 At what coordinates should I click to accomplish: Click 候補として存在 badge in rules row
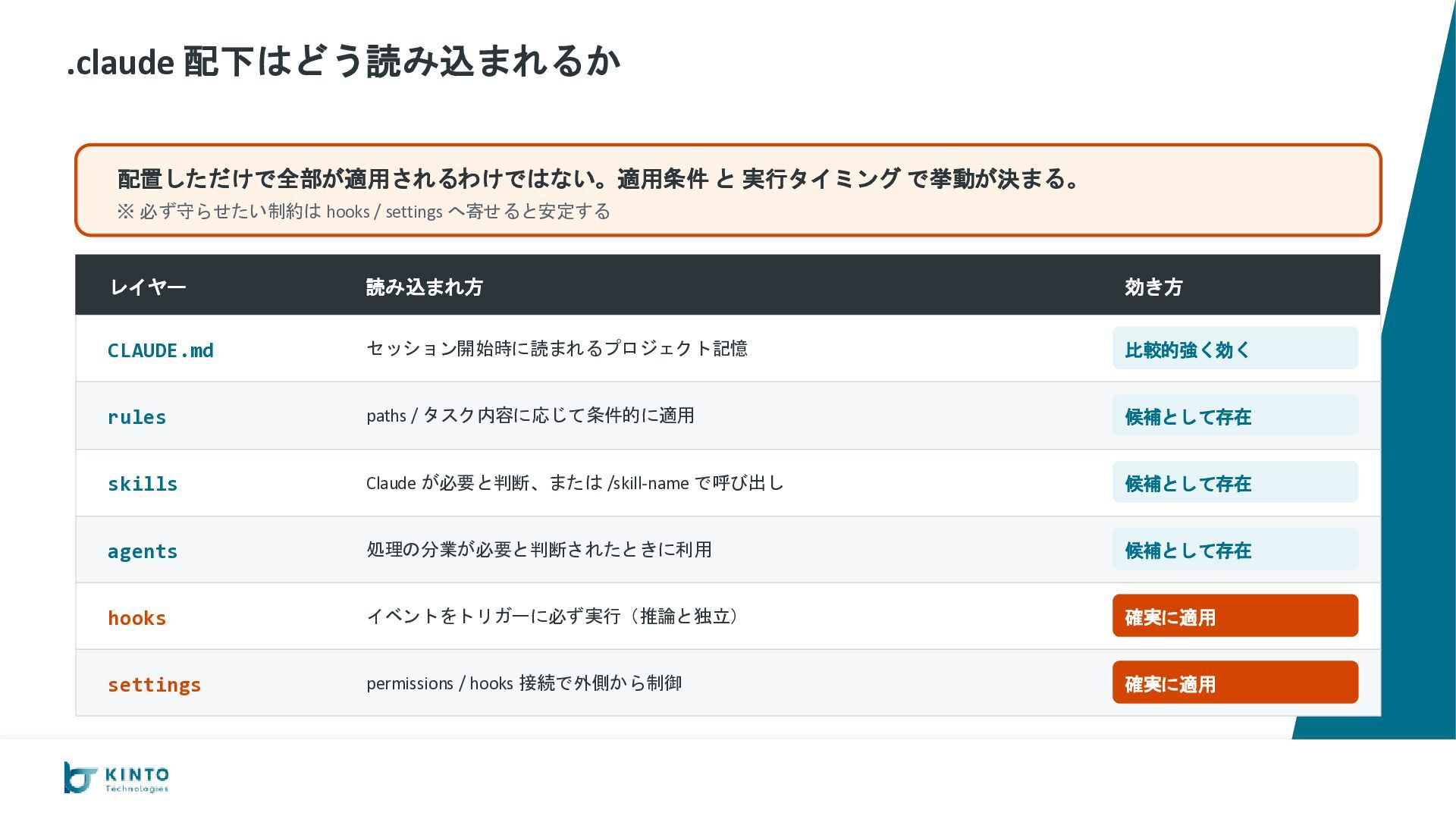pos(1235,416)
